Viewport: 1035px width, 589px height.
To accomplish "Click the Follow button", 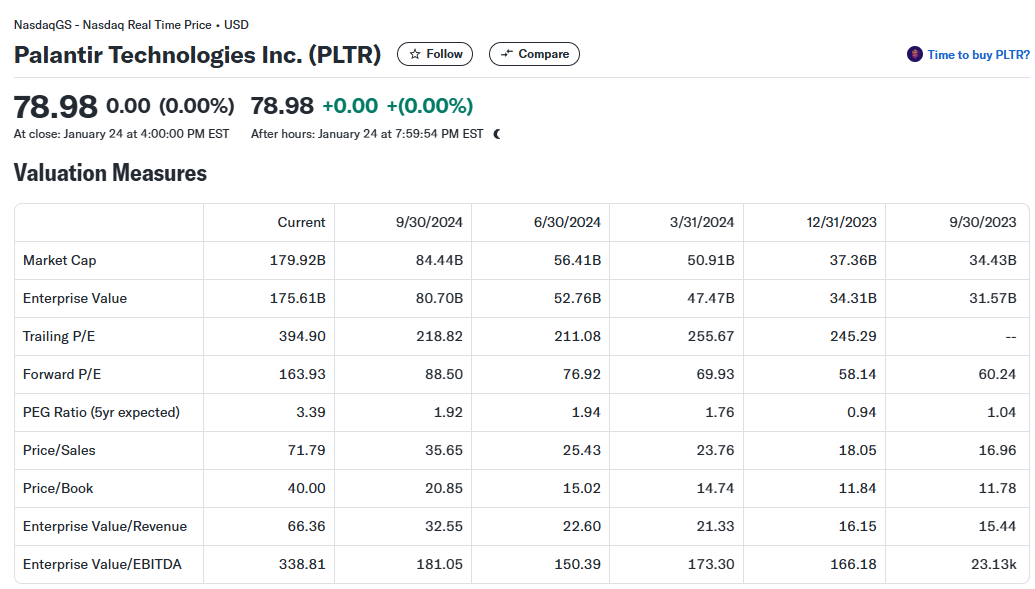I will (434, 54).
